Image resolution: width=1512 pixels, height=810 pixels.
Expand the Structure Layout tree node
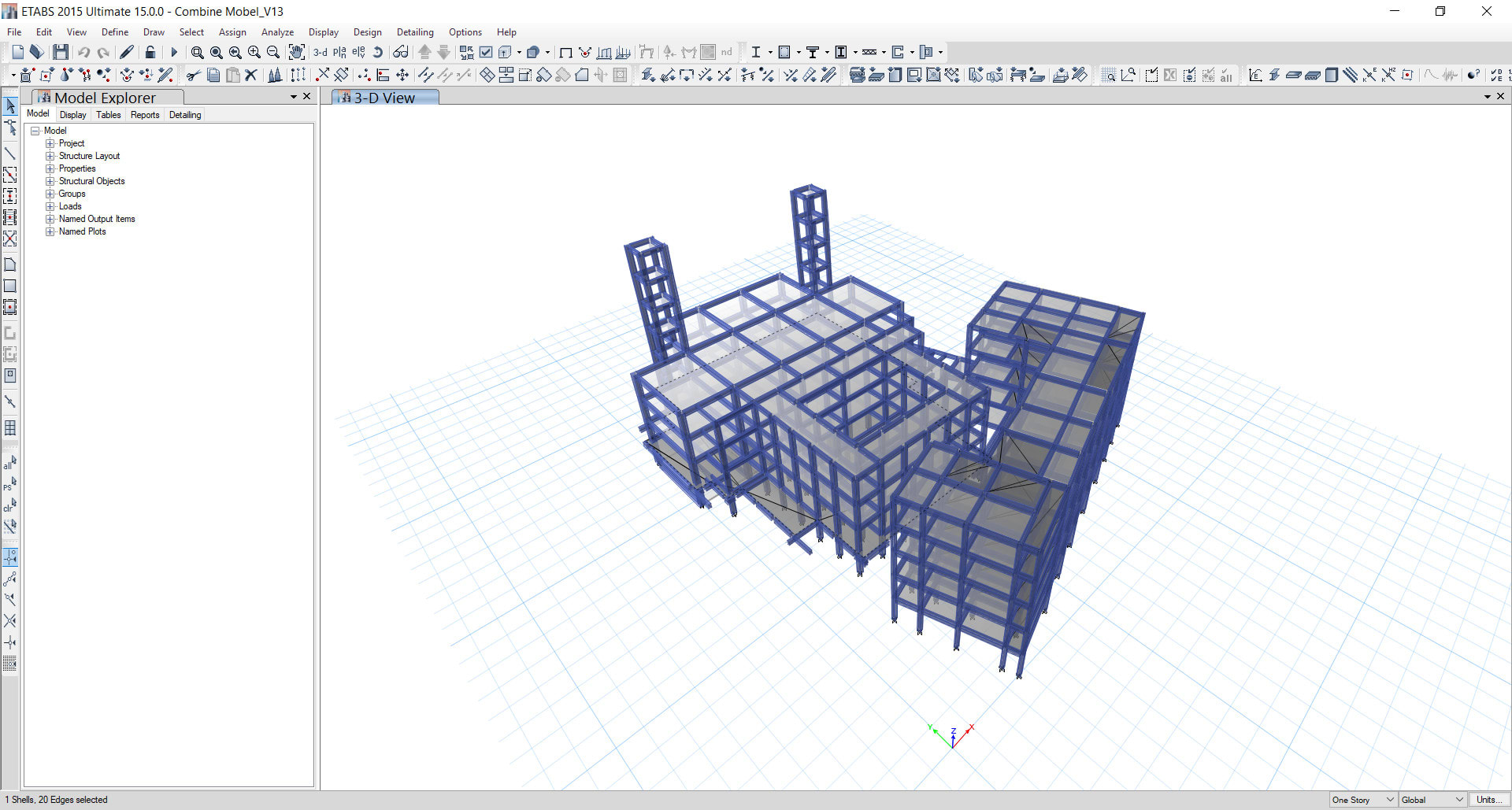[x=50, y=156]
